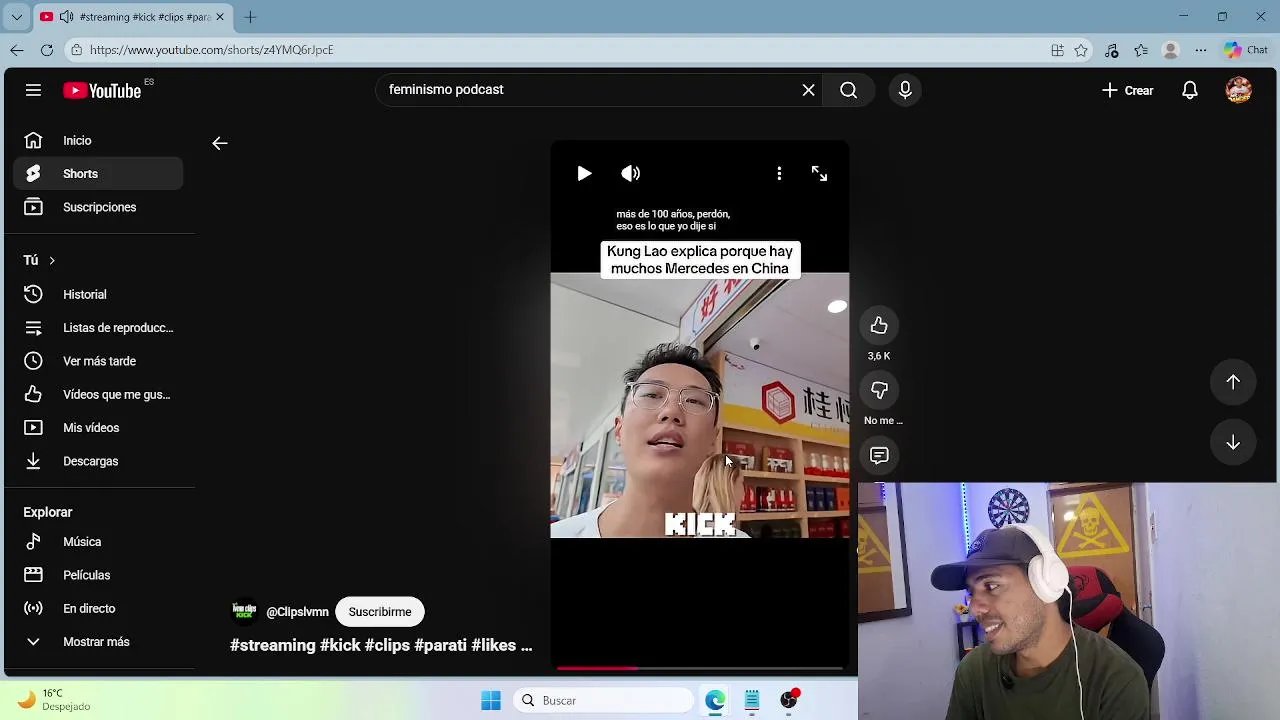Expand Mostrar más in the sidebar

[x=98, y=642]
